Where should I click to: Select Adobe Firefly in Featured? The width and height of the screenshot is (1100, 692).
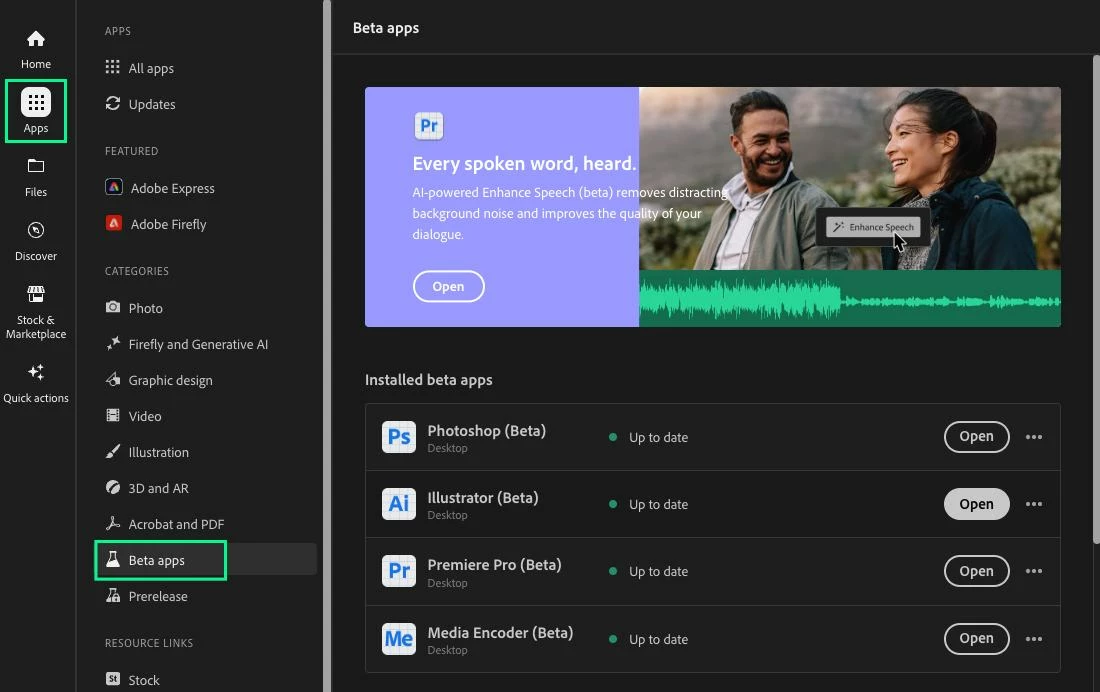(x=156, y=224)
